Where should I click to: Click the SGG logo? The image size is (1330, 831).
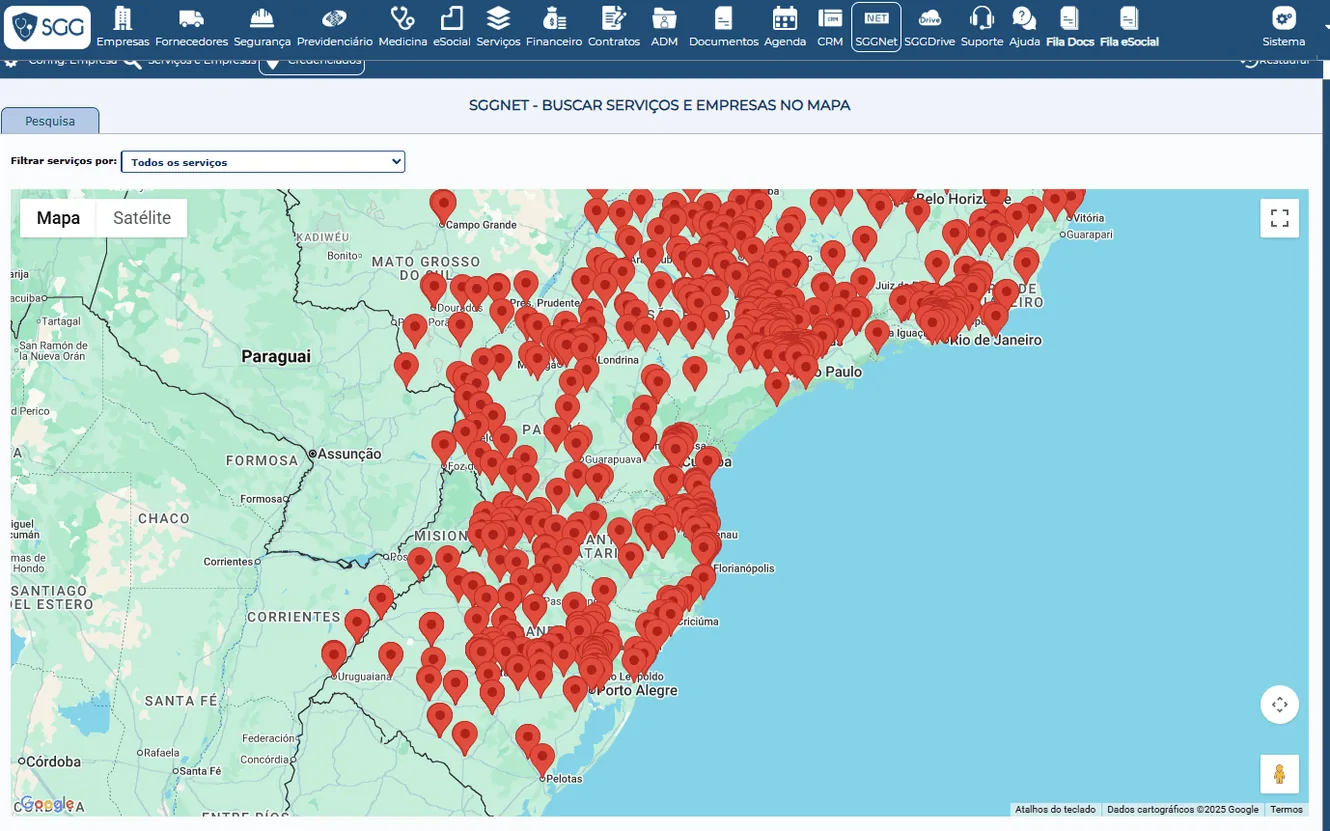tap(47, 27)
